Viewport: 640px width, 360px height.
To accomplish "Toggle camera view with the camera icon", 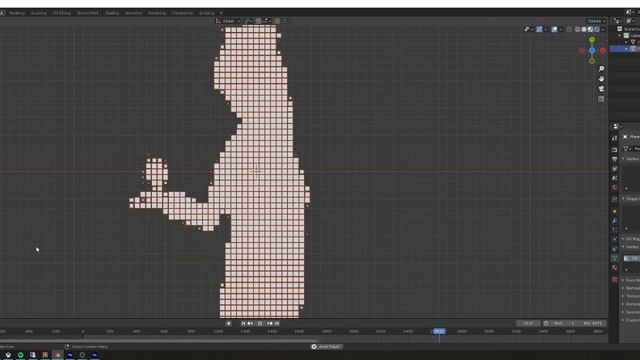I will point(601,89).
